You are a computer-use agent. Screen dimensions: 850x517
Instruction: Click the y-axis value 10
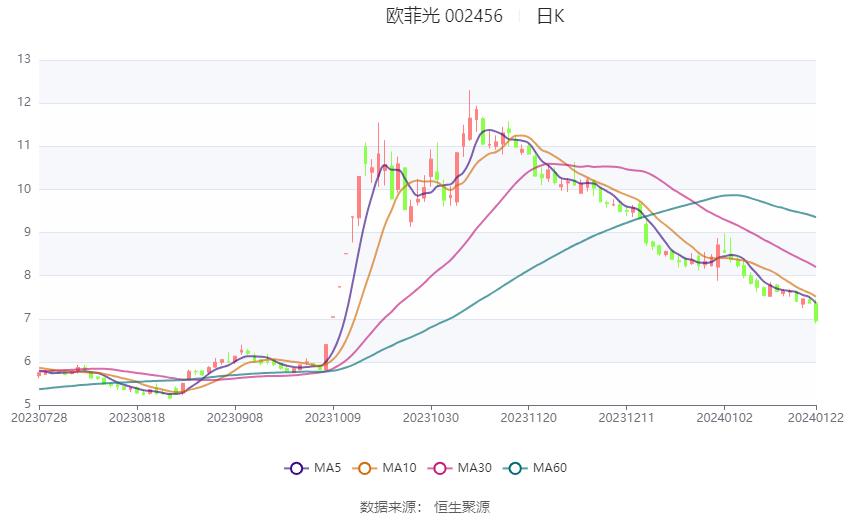(x=24, y=189)
